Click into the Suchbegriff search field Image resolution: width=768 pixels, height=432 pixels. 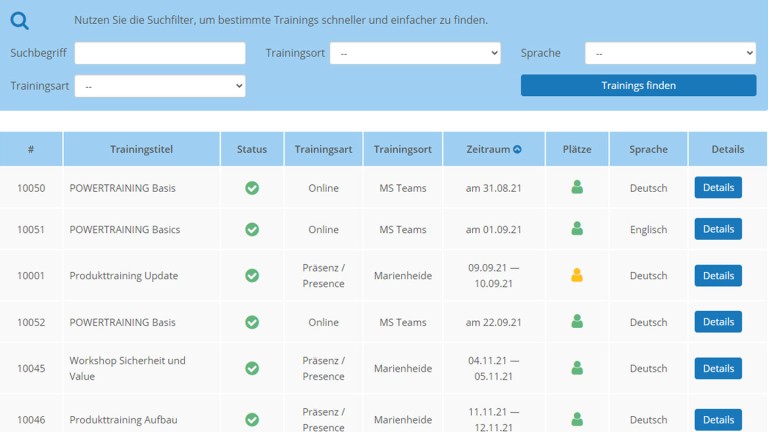[x=160, y=53]
